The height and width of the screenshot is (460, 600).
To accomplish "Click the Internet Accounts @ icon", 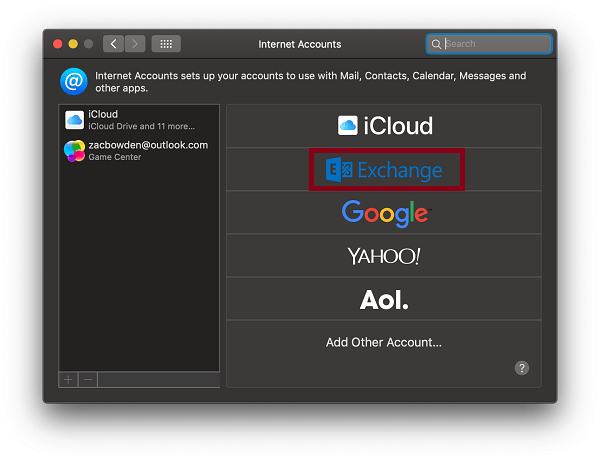I will coord(74,82).
